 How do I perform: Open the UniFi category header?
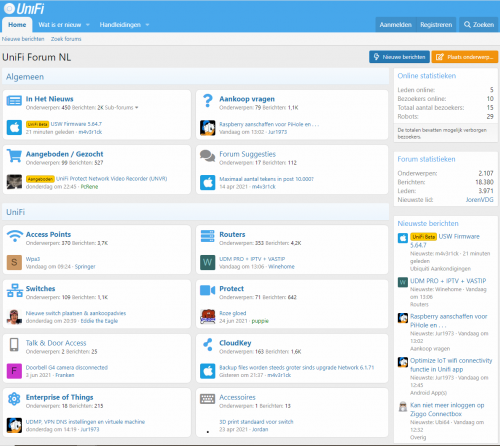click(x=15, y=212)
